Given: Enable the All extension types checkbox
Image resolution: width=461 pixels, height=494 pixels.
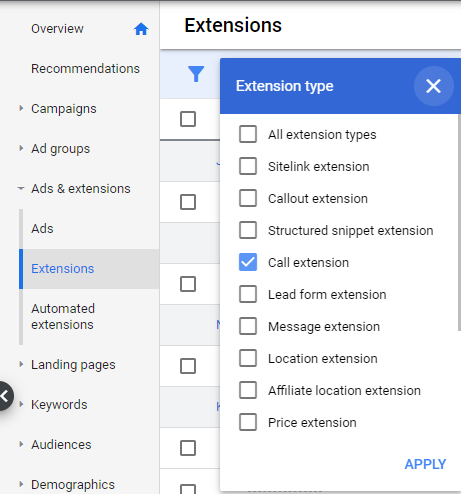Looking at the screenshot, I should click(248, 134).
